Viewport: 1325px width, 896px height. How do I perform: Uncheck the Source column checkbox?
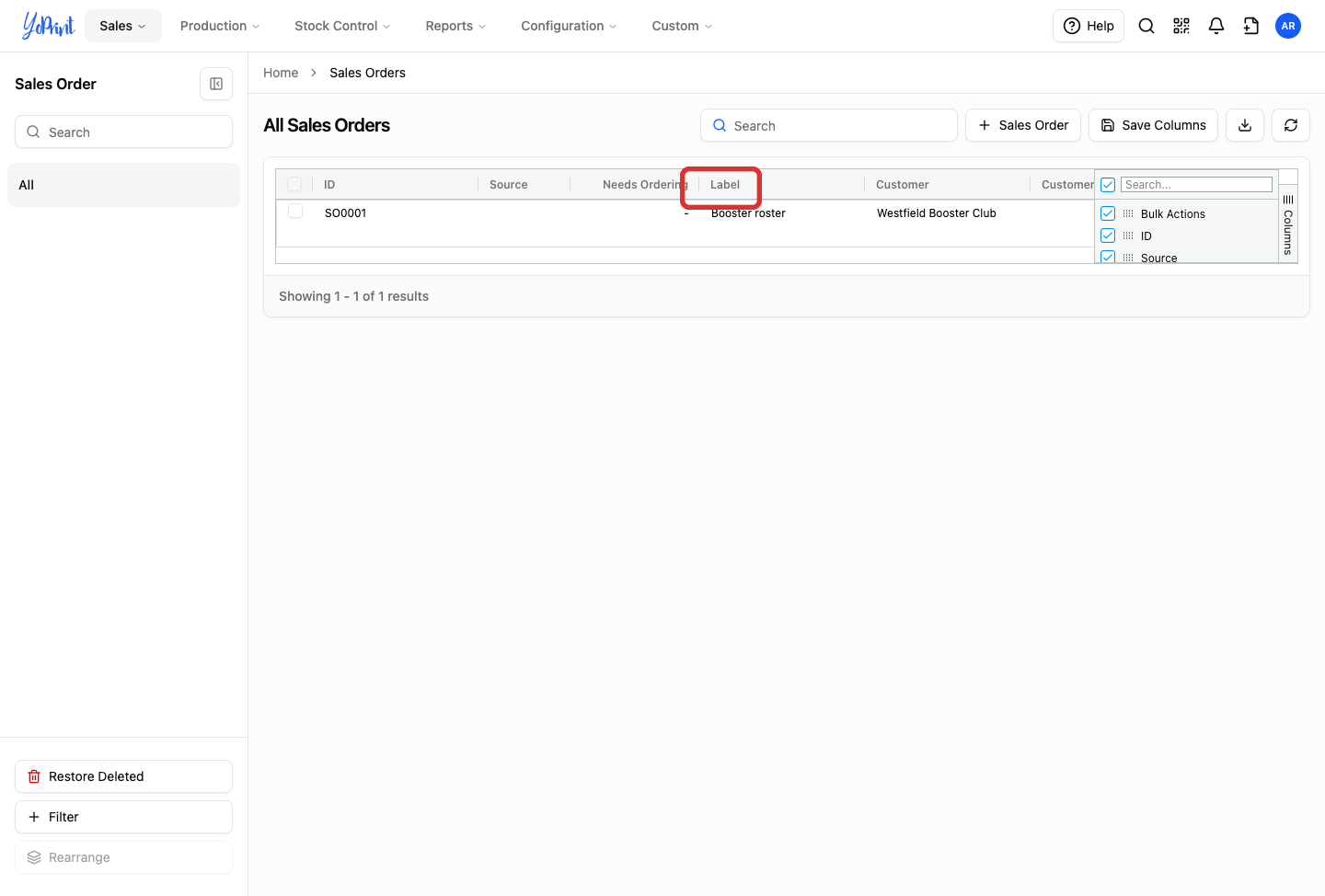pyautogui.click(x=1108, y=258)
